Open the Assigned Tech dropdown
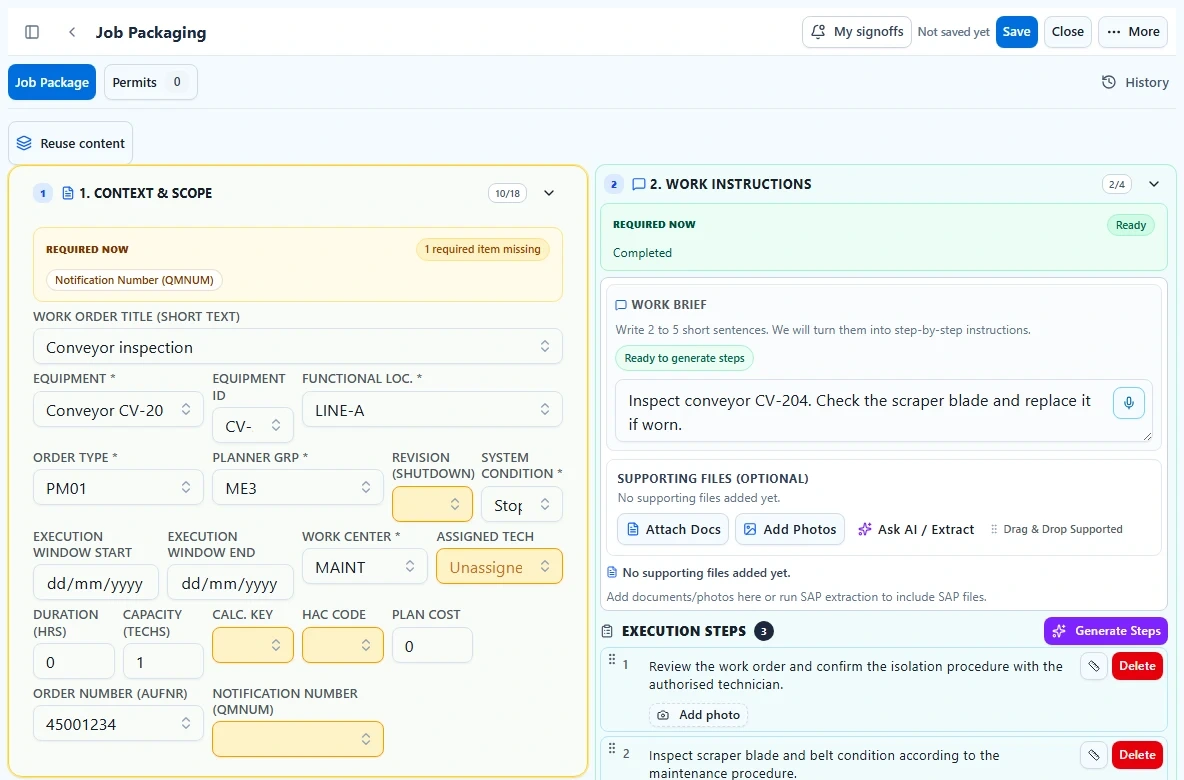The image size is (1184, 780). tap(499, 566)
